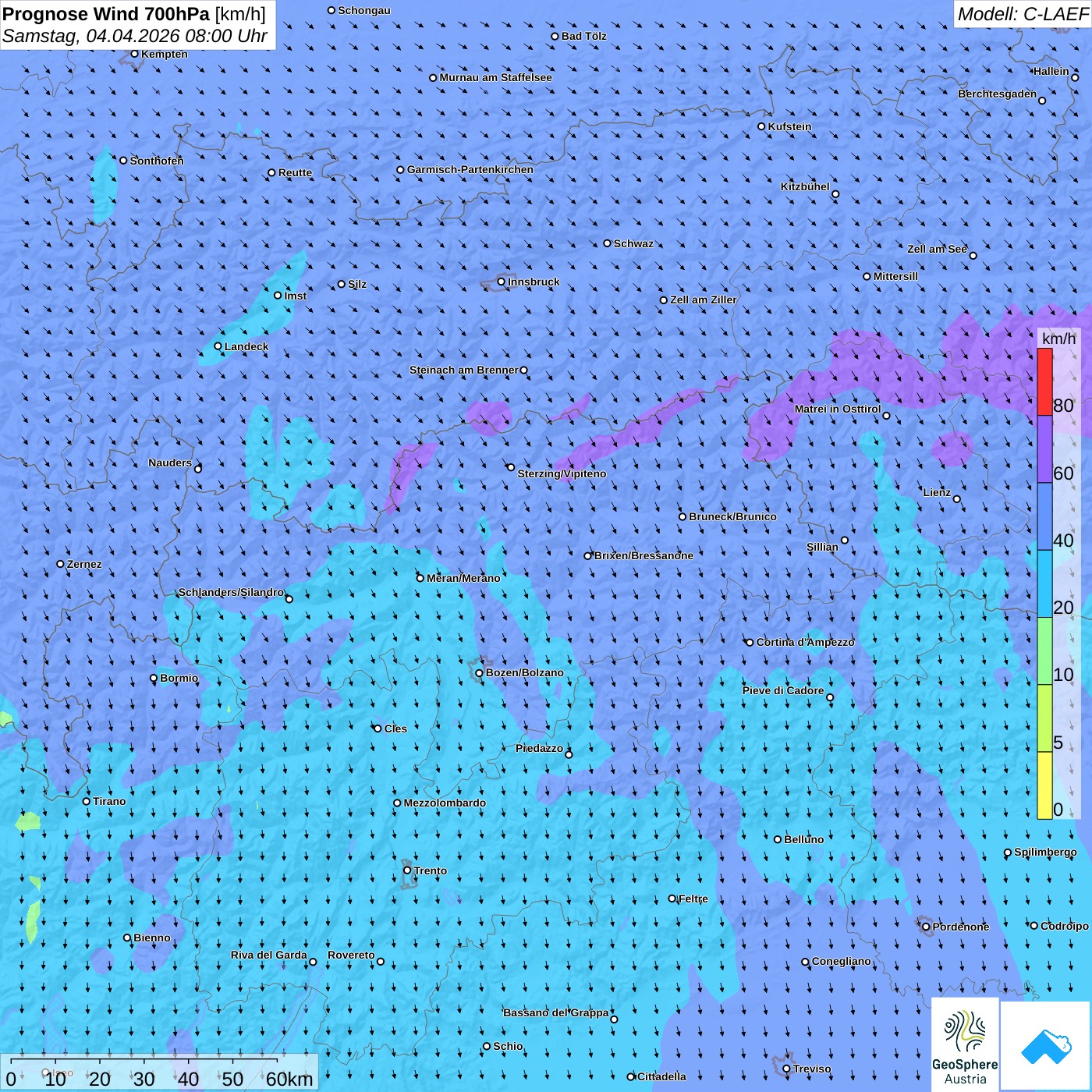
Task: Click the 'Codroipo' label
Action: pos(1065,926)
